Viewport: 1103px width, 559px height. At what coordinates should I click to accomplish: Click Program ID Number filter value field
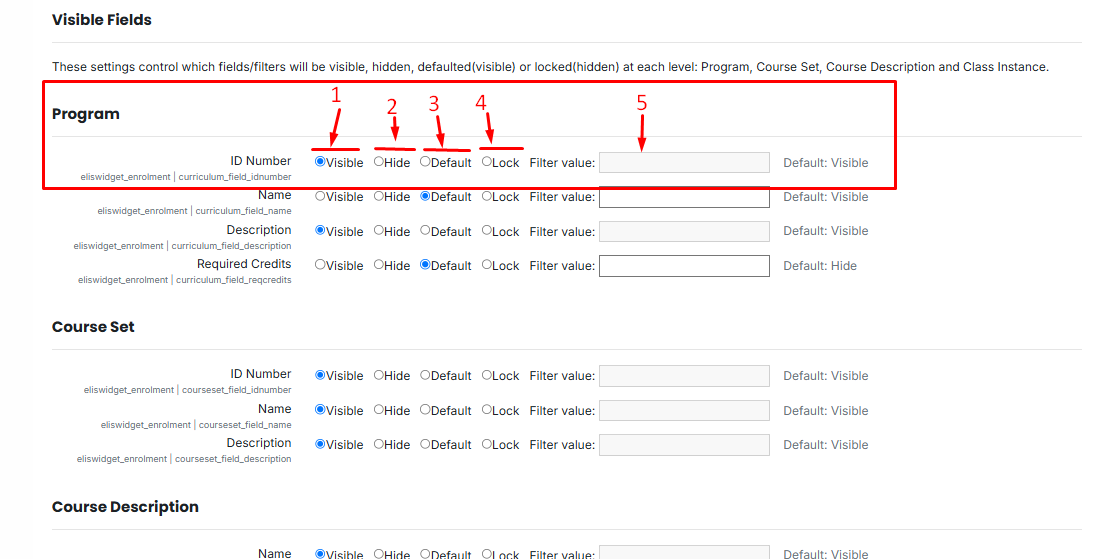tap(684, 162)
